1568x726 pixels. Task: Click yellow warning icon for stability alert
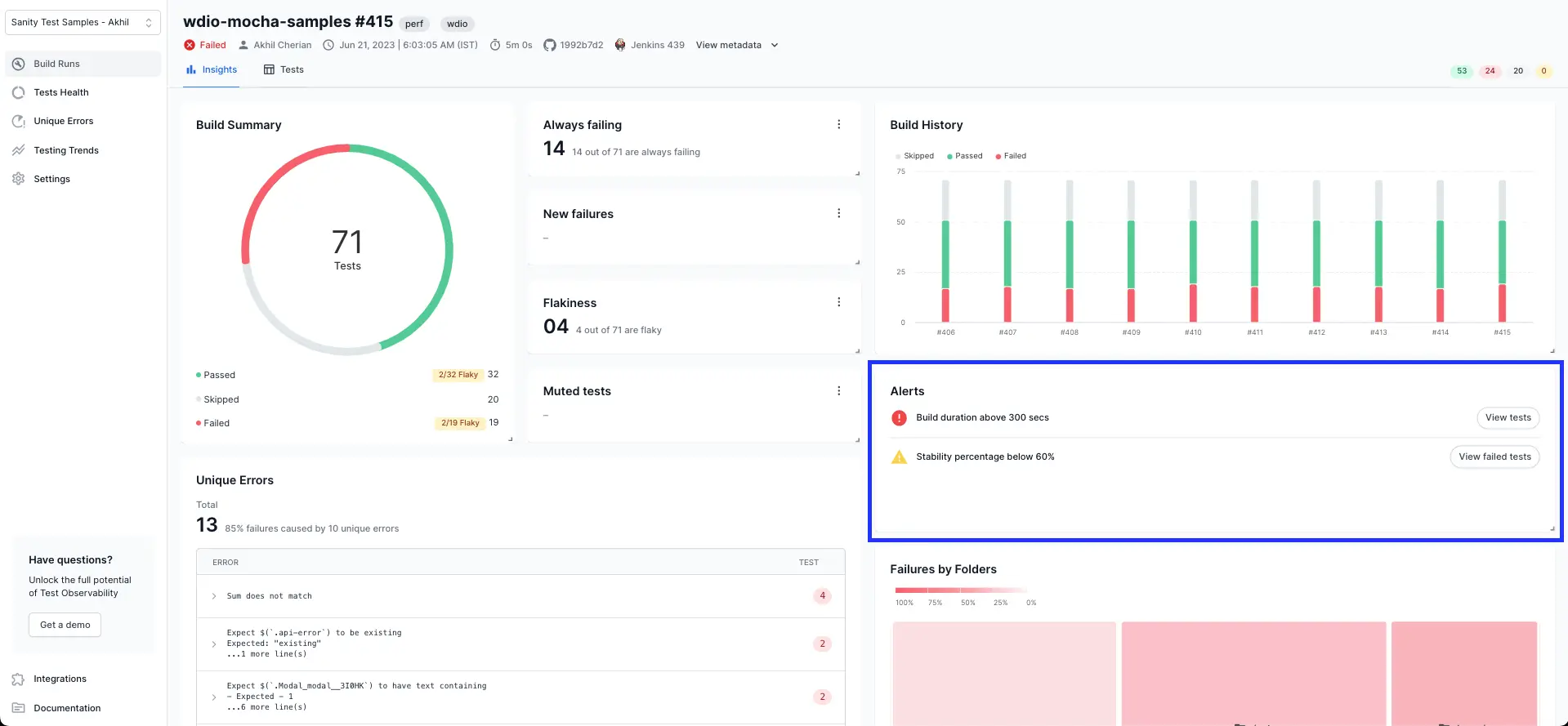pyautogui.click(x=899, y=457)
